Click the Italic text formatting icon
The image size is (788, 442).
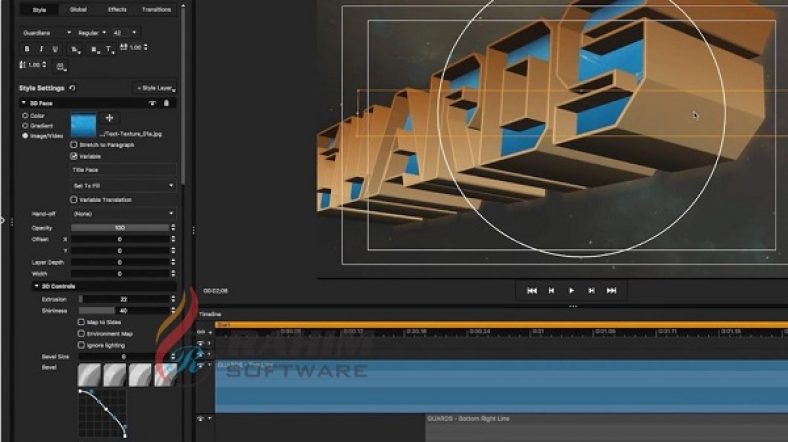41,48
